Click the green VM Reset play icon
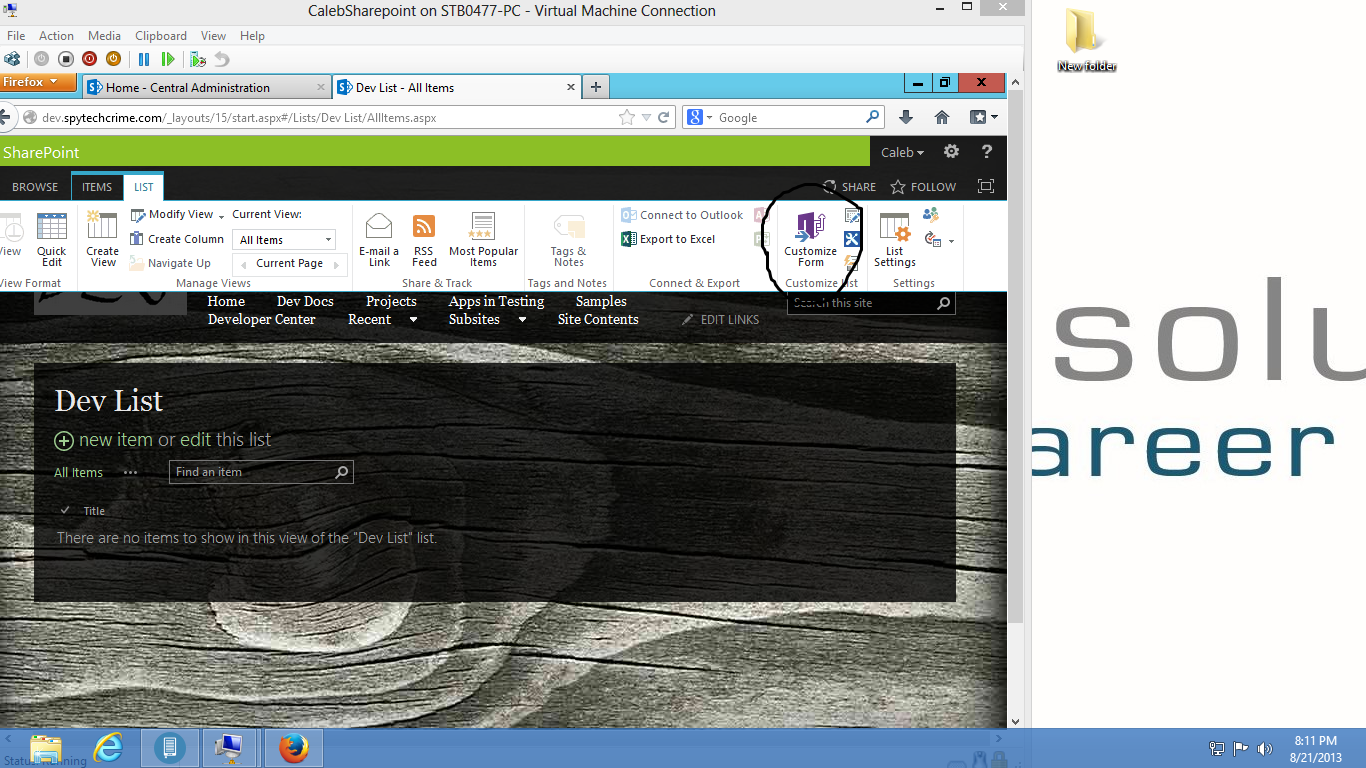 click(168, 59)
